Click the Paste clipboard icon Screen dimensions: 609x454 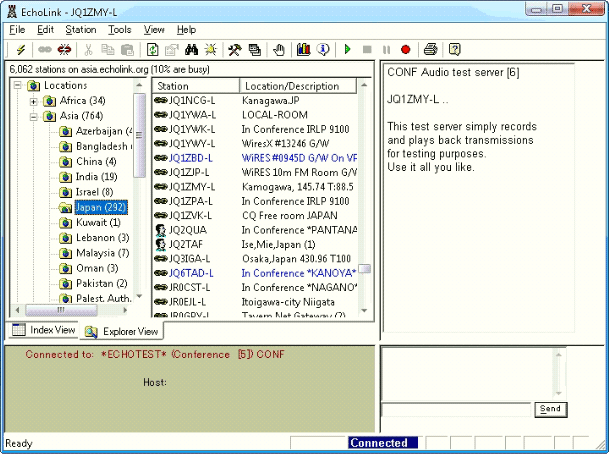click(127, 50)
